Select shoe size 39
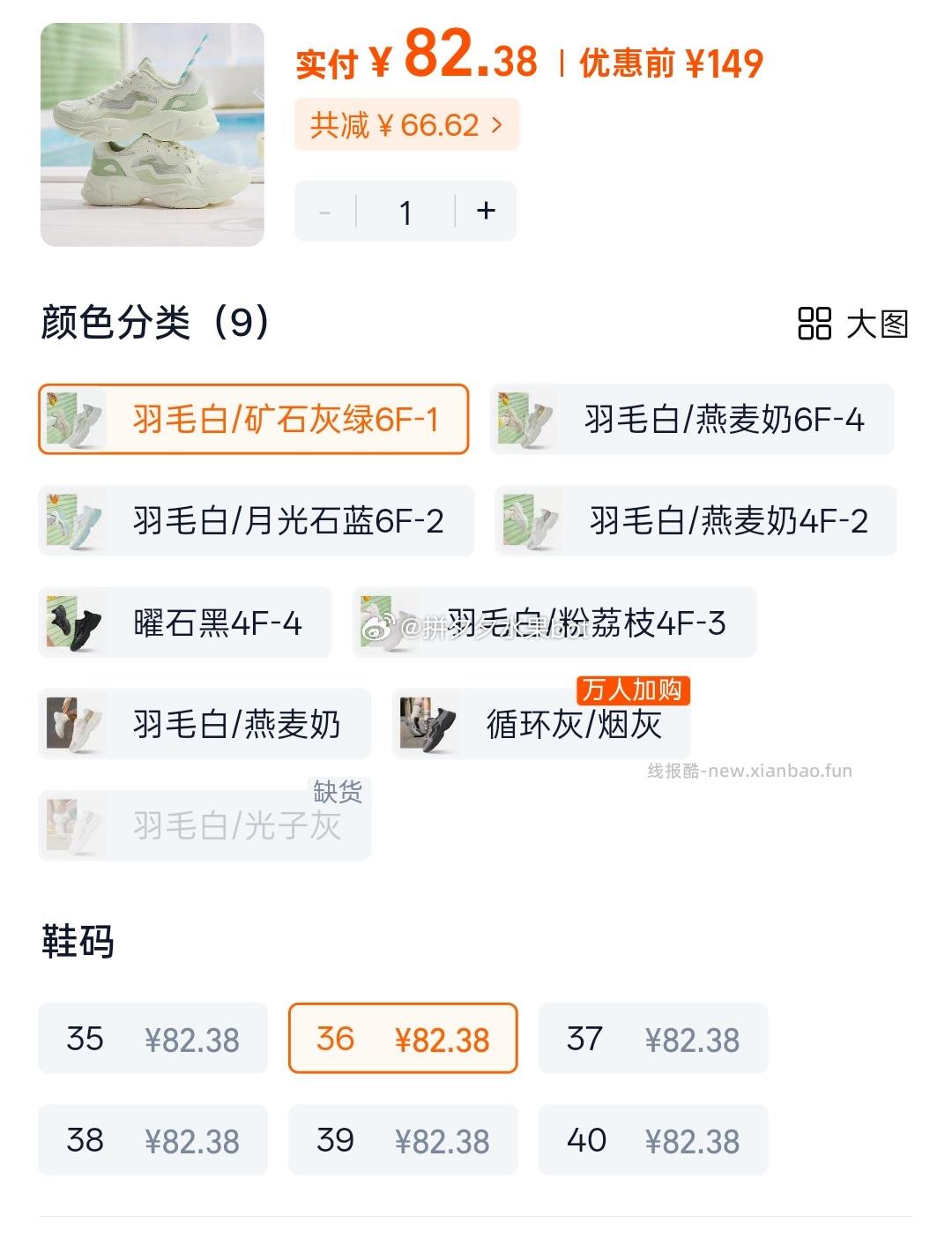This screenshot has height=1253, width=952. coord(403,1139)
